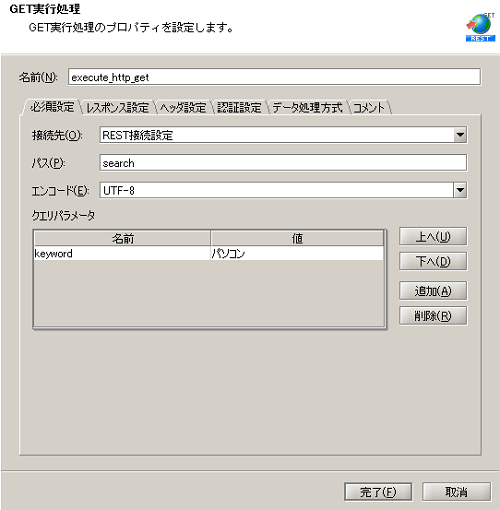Click the 下へ(D) button
Screen dimensions: 500x510
(x=433, y=261)
